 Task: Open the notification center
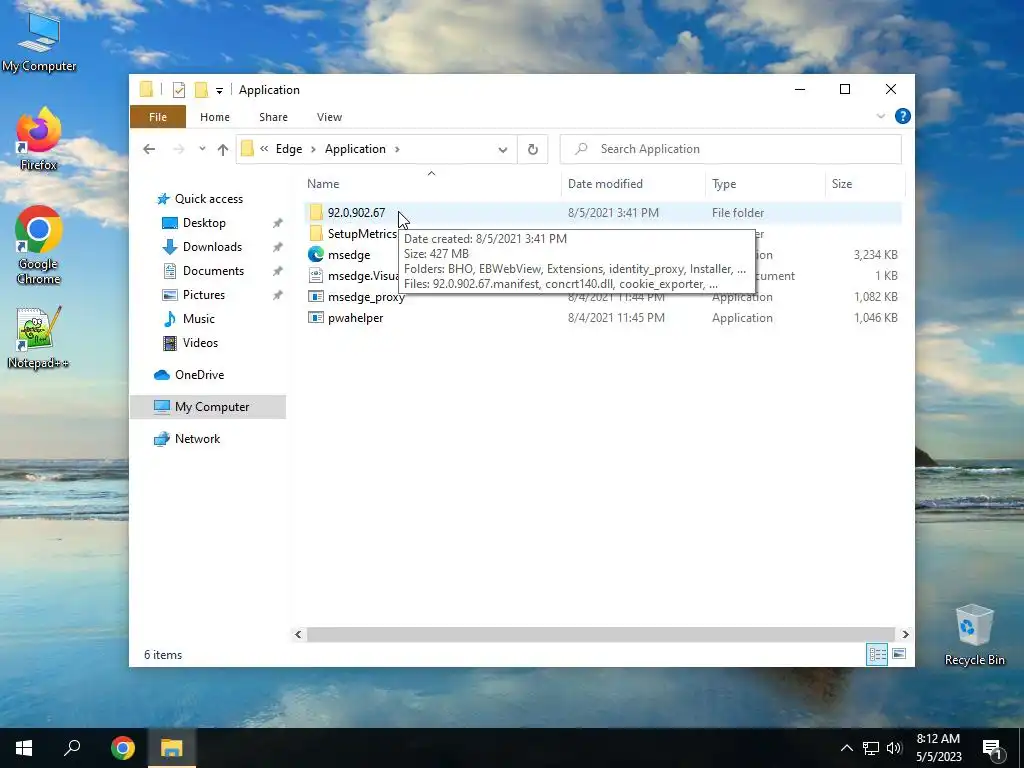click(993, 749)
